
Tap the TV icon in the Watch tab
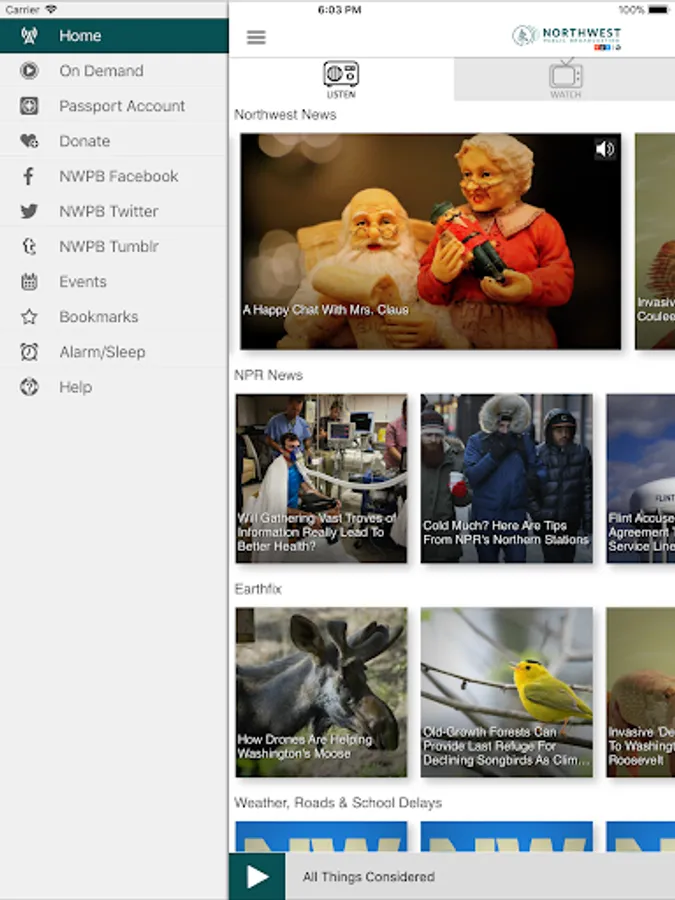click(565, 75)
